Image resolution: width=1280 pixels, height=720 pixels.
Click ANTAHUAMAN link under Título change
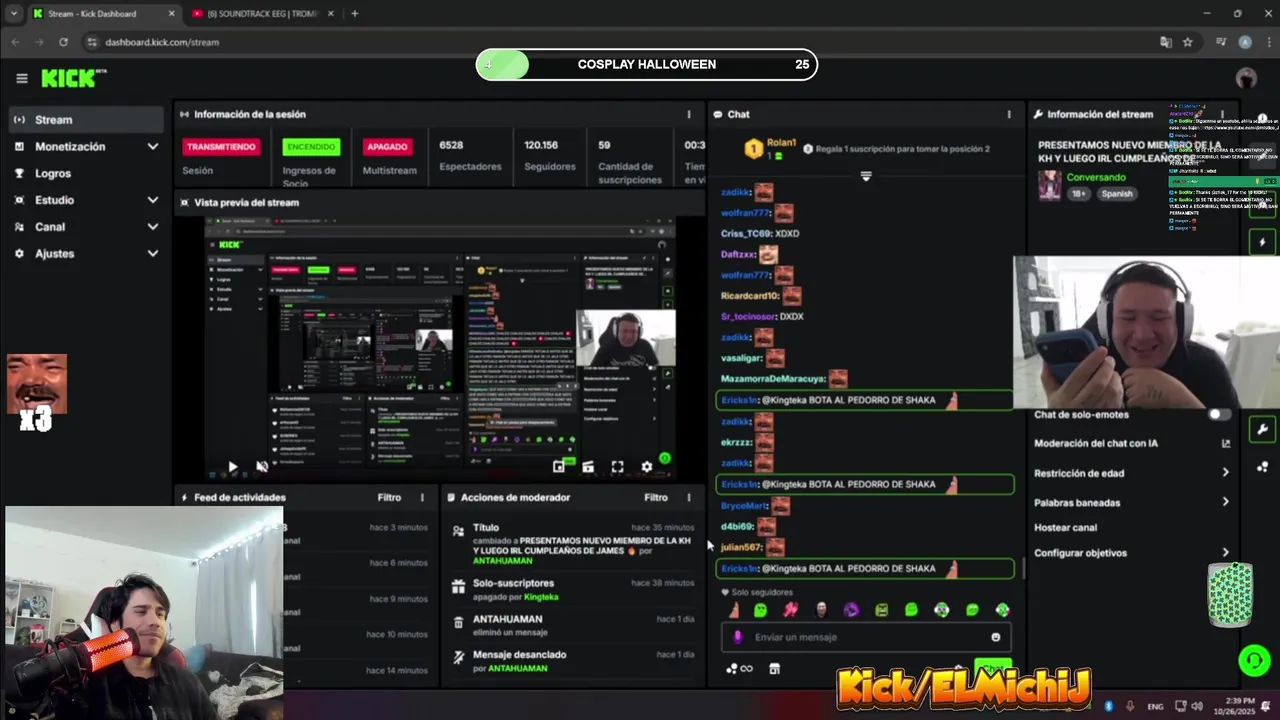502,561
